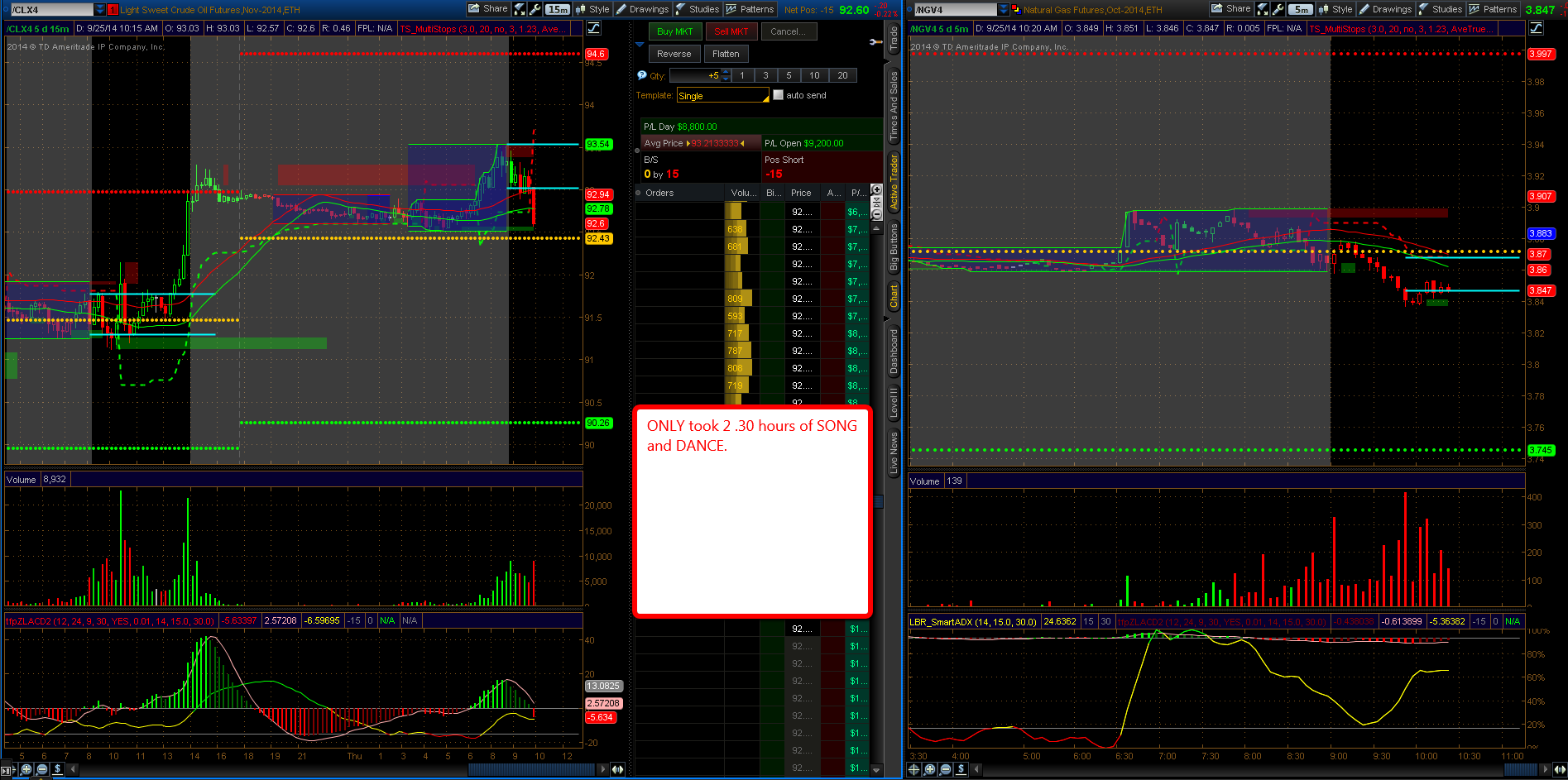Click quick study tool icon on CLX4 chart

[520, 9]
